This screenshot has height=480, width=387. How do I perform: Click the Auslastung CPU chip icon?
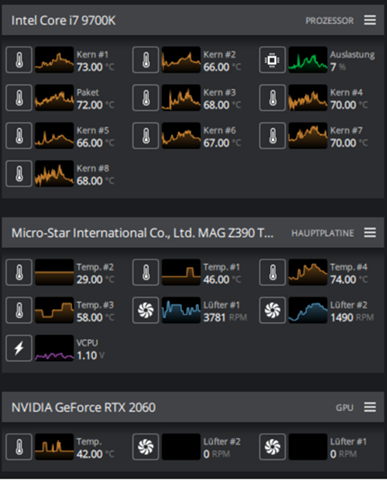[x=272, y=60]
